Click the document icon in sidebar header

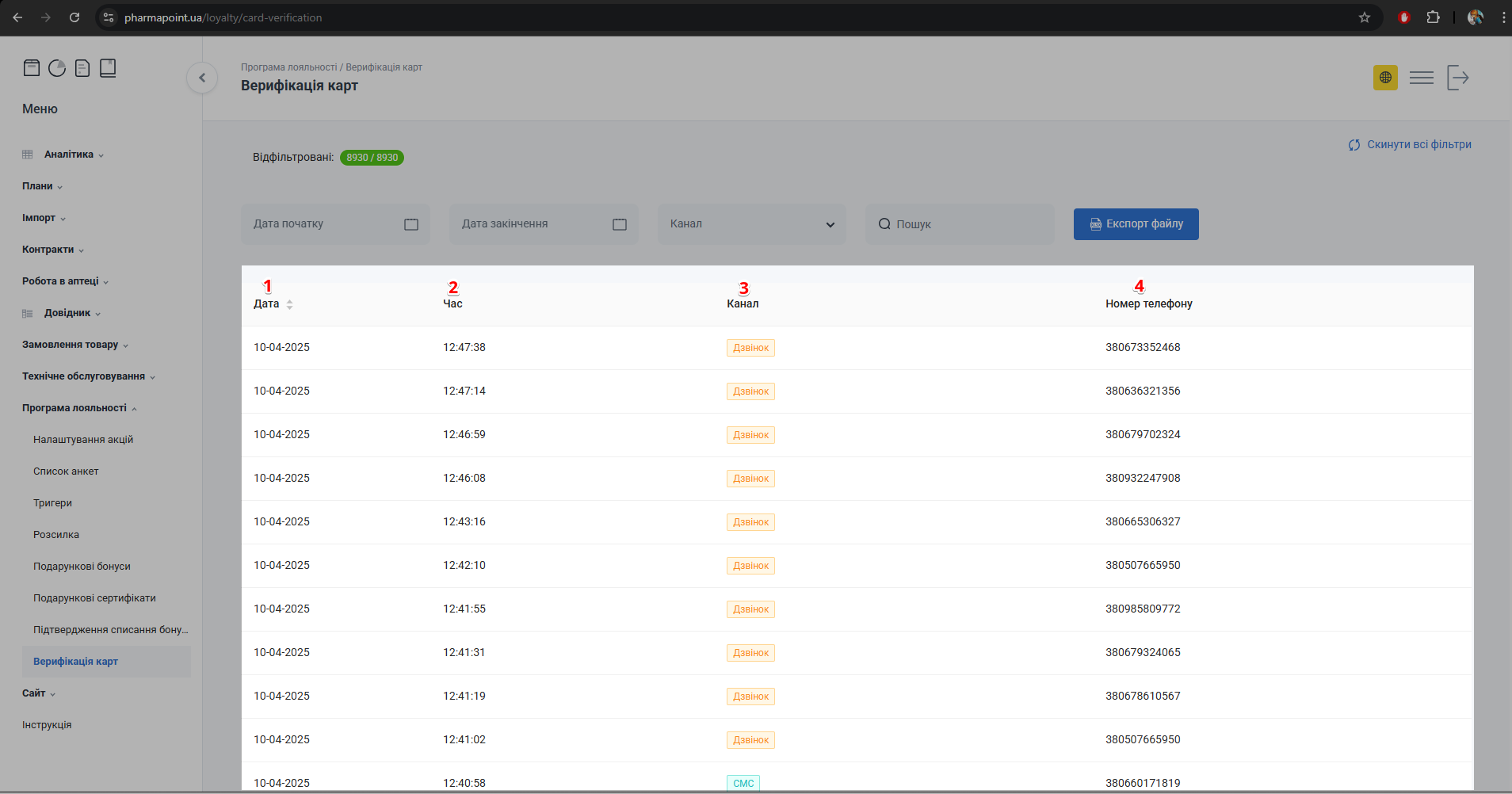pos(82,68)
